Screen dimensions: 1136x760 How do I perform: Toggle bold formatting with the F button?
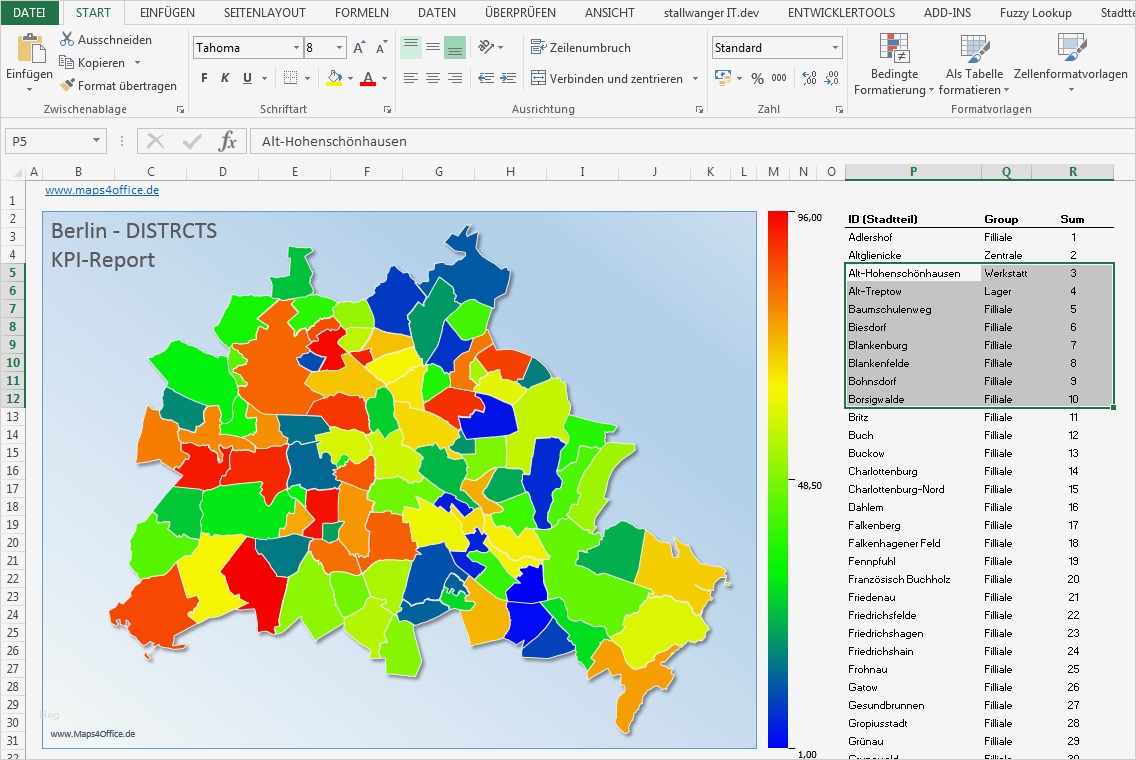[203, 77]
